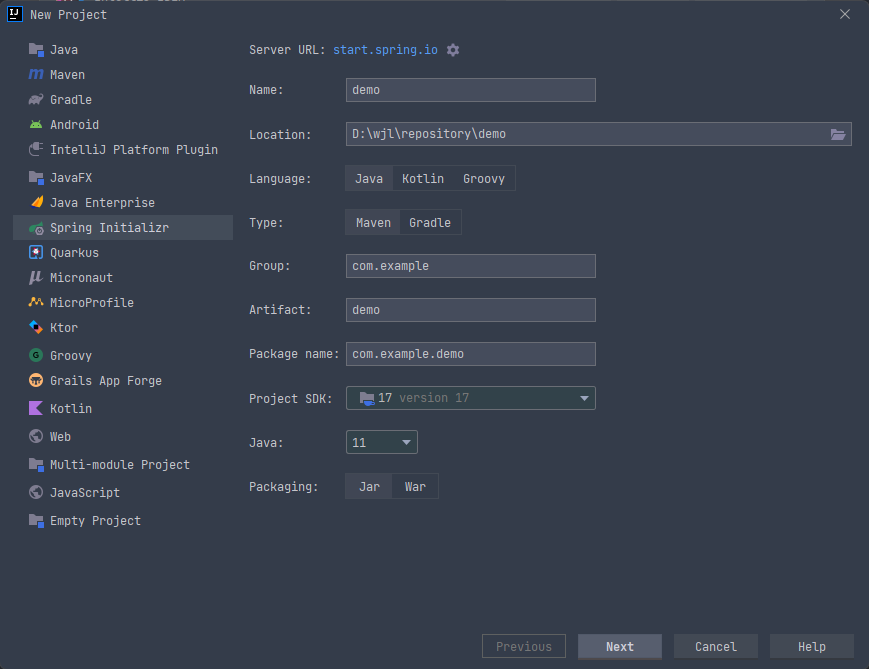Select MicroProfile label in list
The height and width of the screenshot is (669, 869).
[x=92, y=303]
